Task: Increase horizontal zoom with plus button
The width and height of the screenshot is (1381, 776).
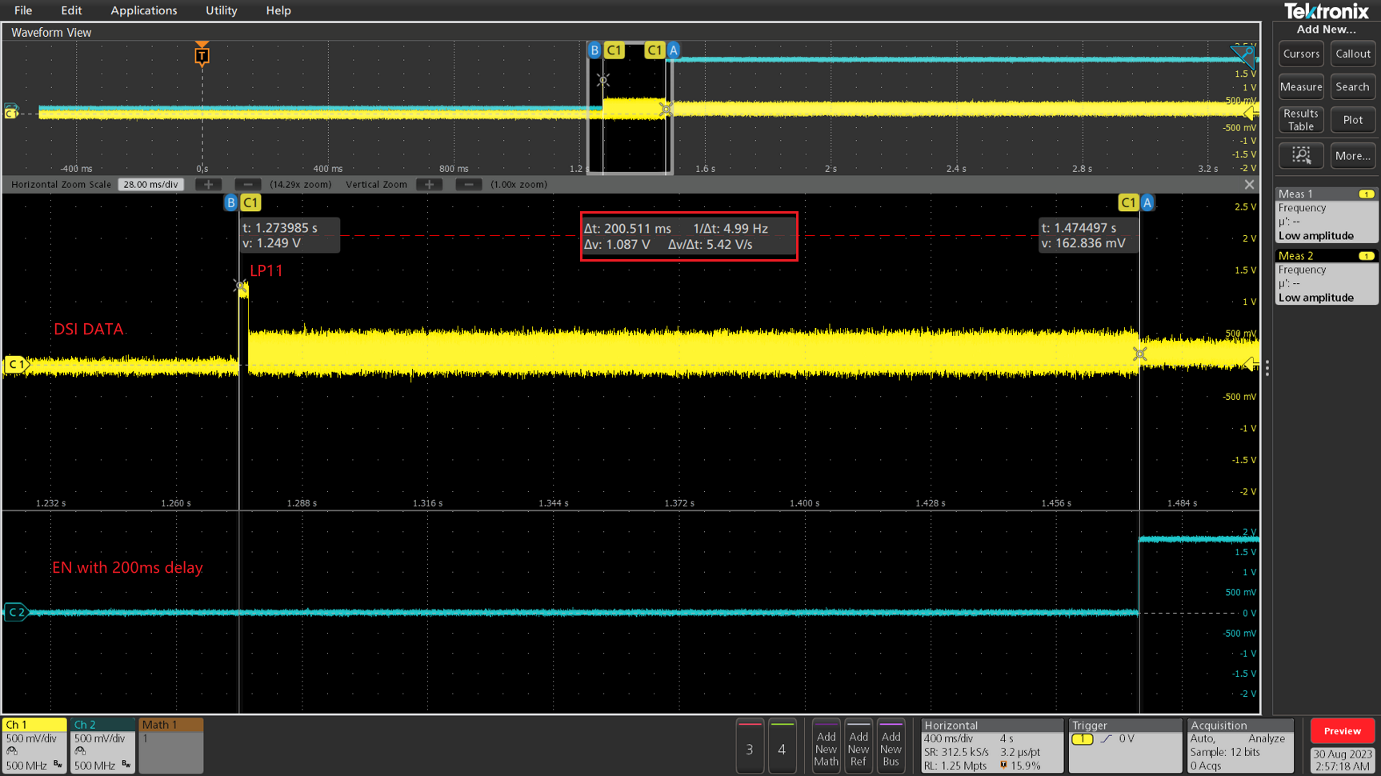Action: [x=208, y=184]
